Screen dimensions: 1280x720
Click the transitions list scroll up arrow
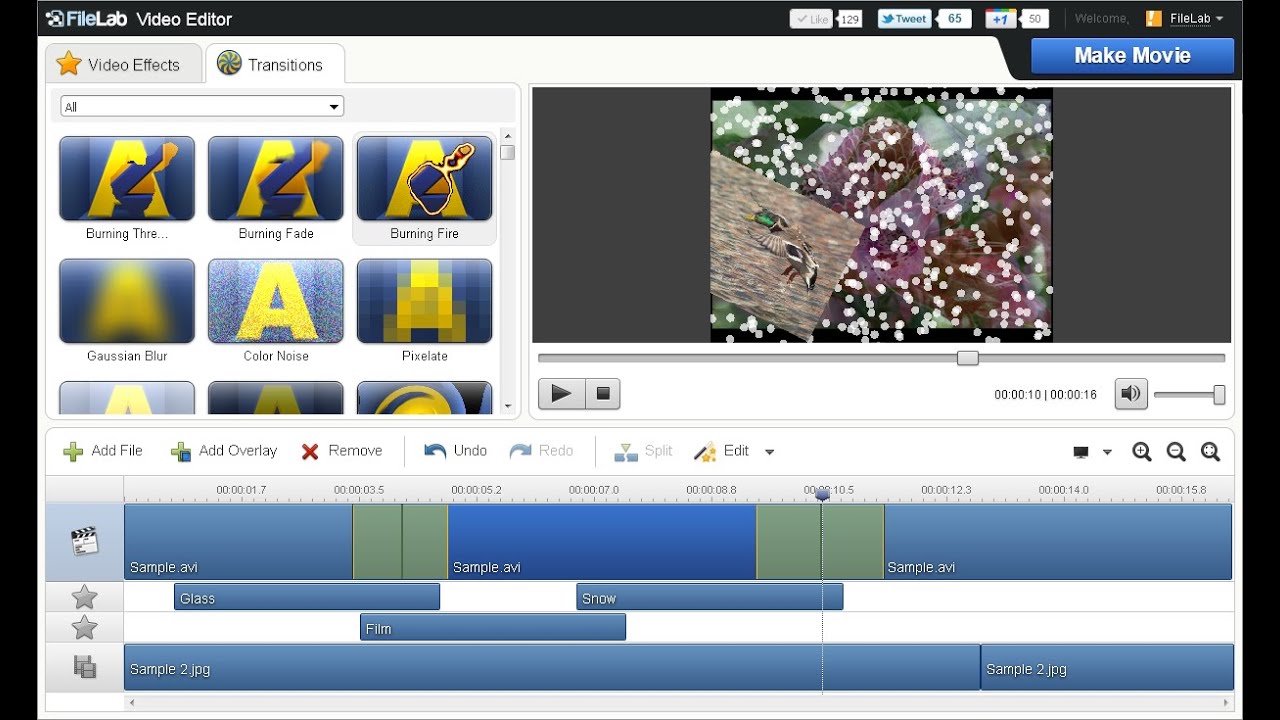click(x=508, y=136)
